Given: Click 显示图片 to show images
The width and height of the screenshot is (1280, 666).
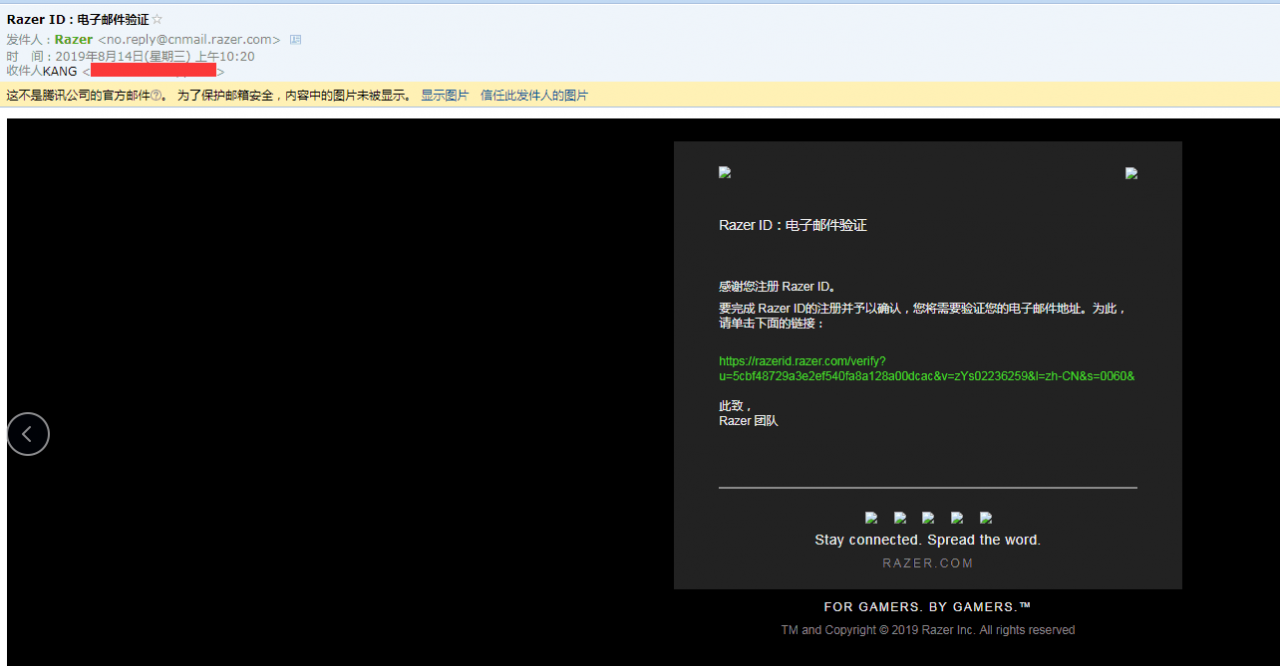Looking at the screenshot, I should pyautogui.click(x=444, y=96).
